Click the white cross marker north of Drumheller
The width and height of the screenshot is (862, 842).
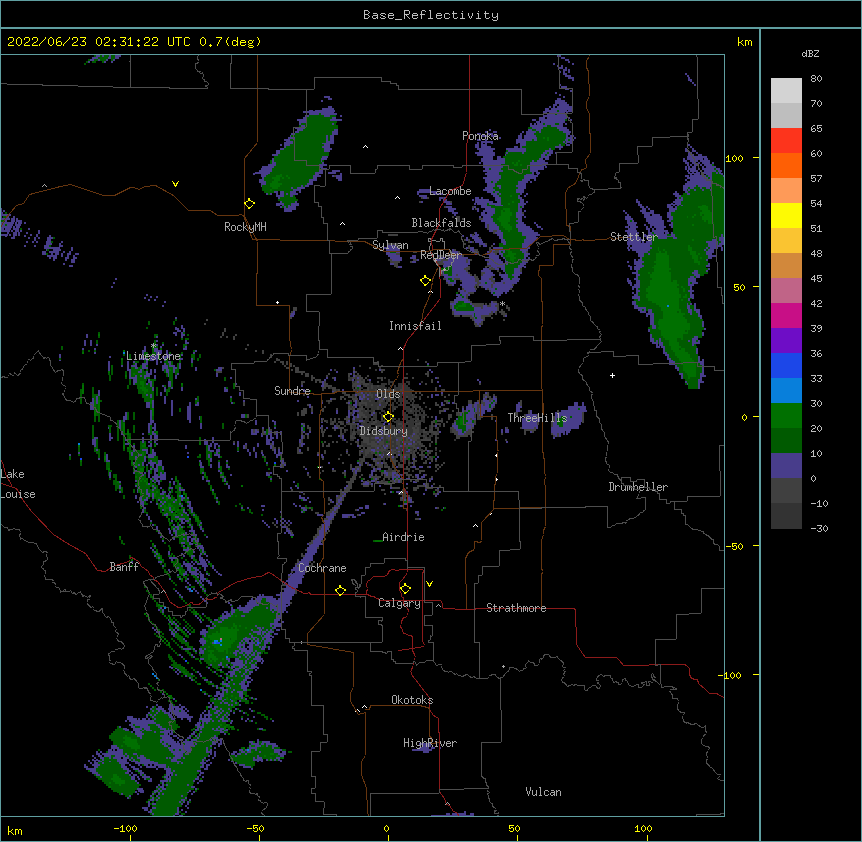[612, 375]
